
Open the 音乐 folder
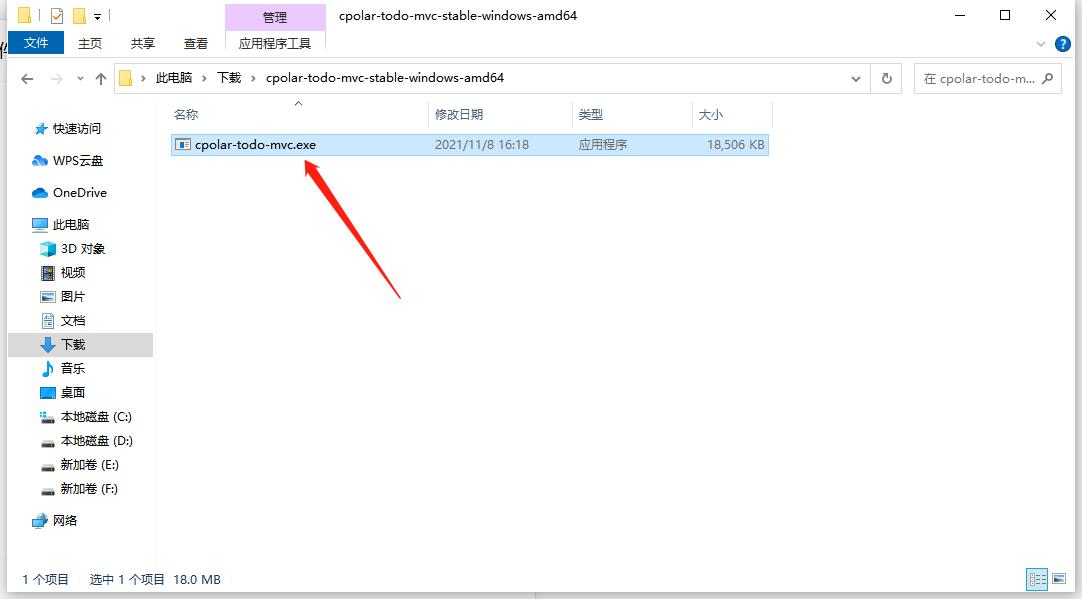coord(72,369)
